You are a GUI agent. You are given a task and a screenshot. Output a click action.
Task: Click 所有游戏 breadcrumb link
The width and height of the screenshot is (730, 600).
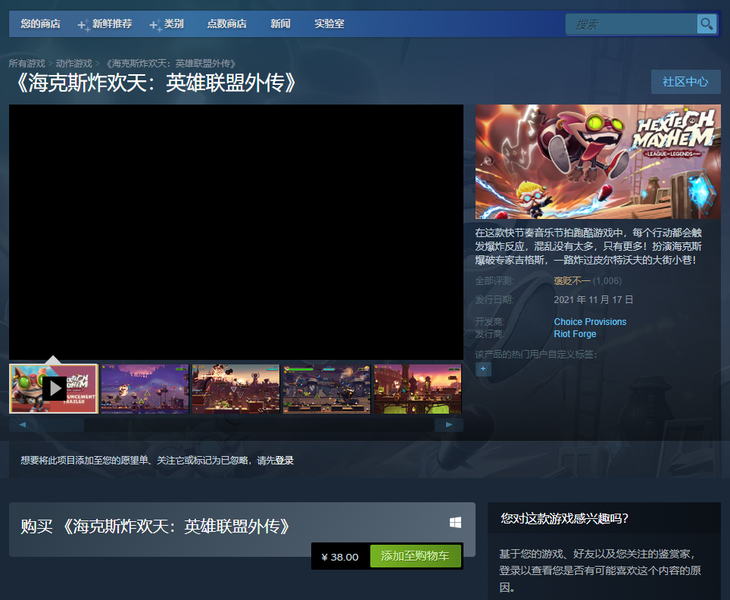pyautogui.click(x=27, y=63)
